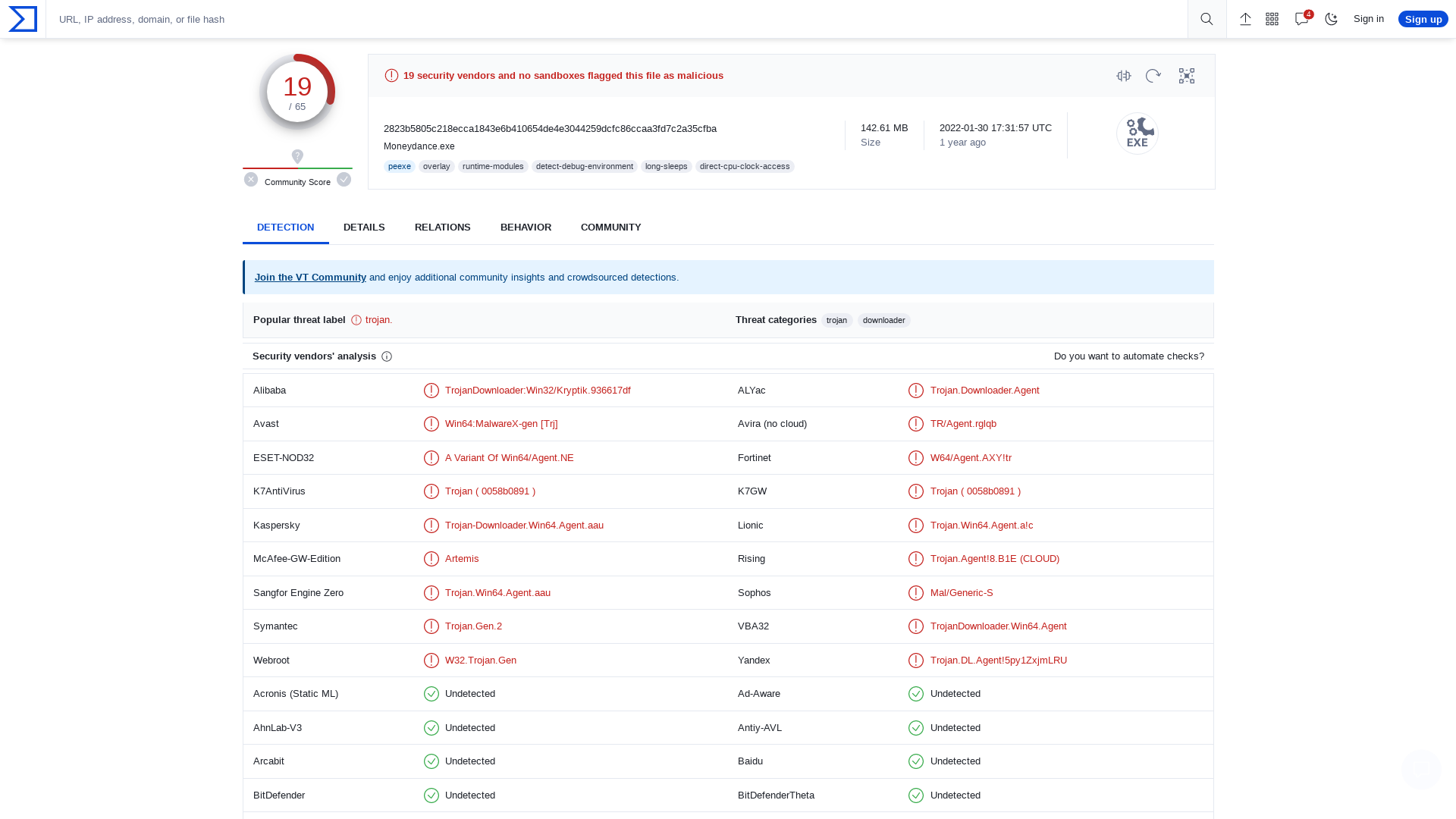Click ALYac's malicious alert icon

tap(916, 391)
